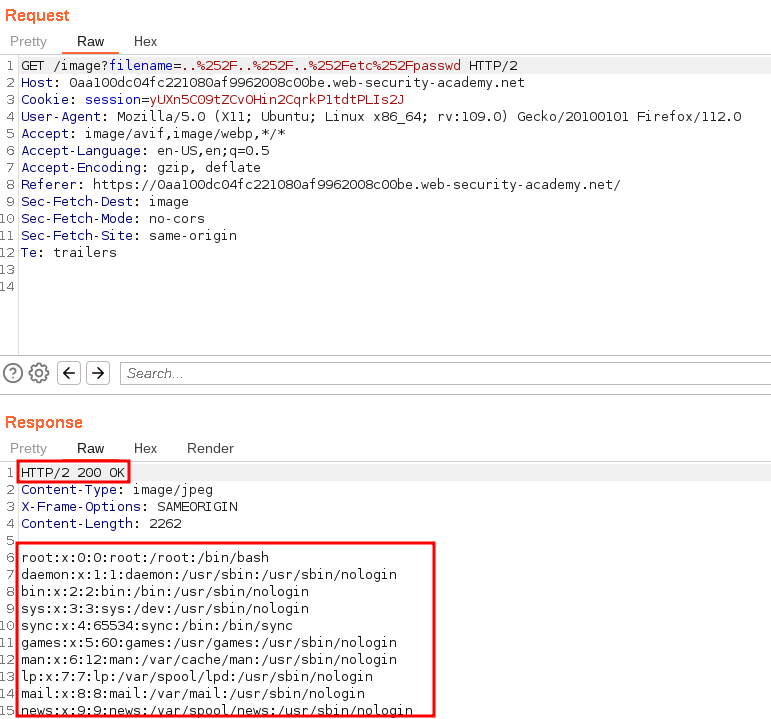Open the Response Hex tab
771x719 pixels.
tap(146, 449)
